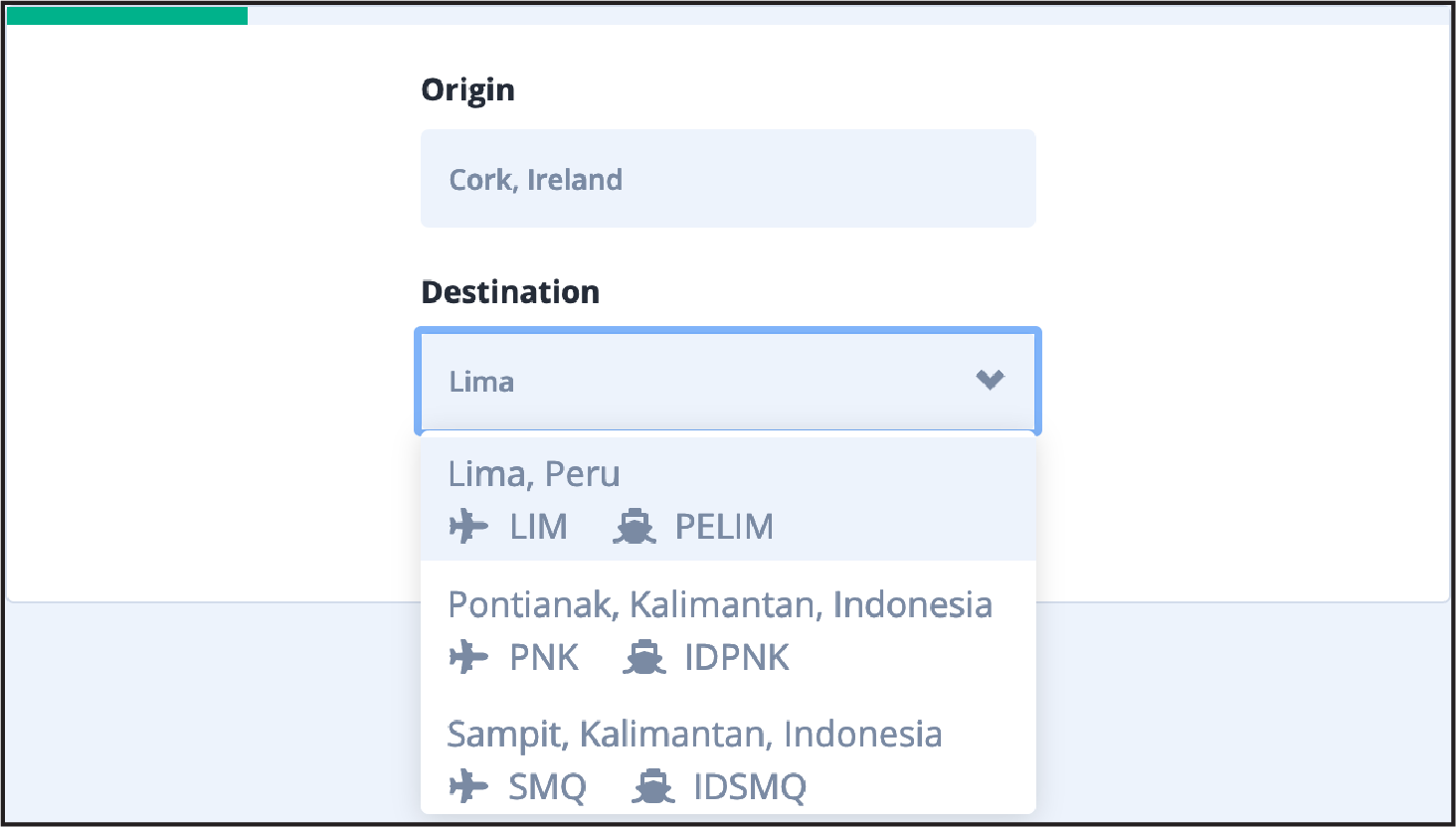Click the LIM airport code
The width and height of the screenshot is (1456, 827).
click(x=538, y=527)
